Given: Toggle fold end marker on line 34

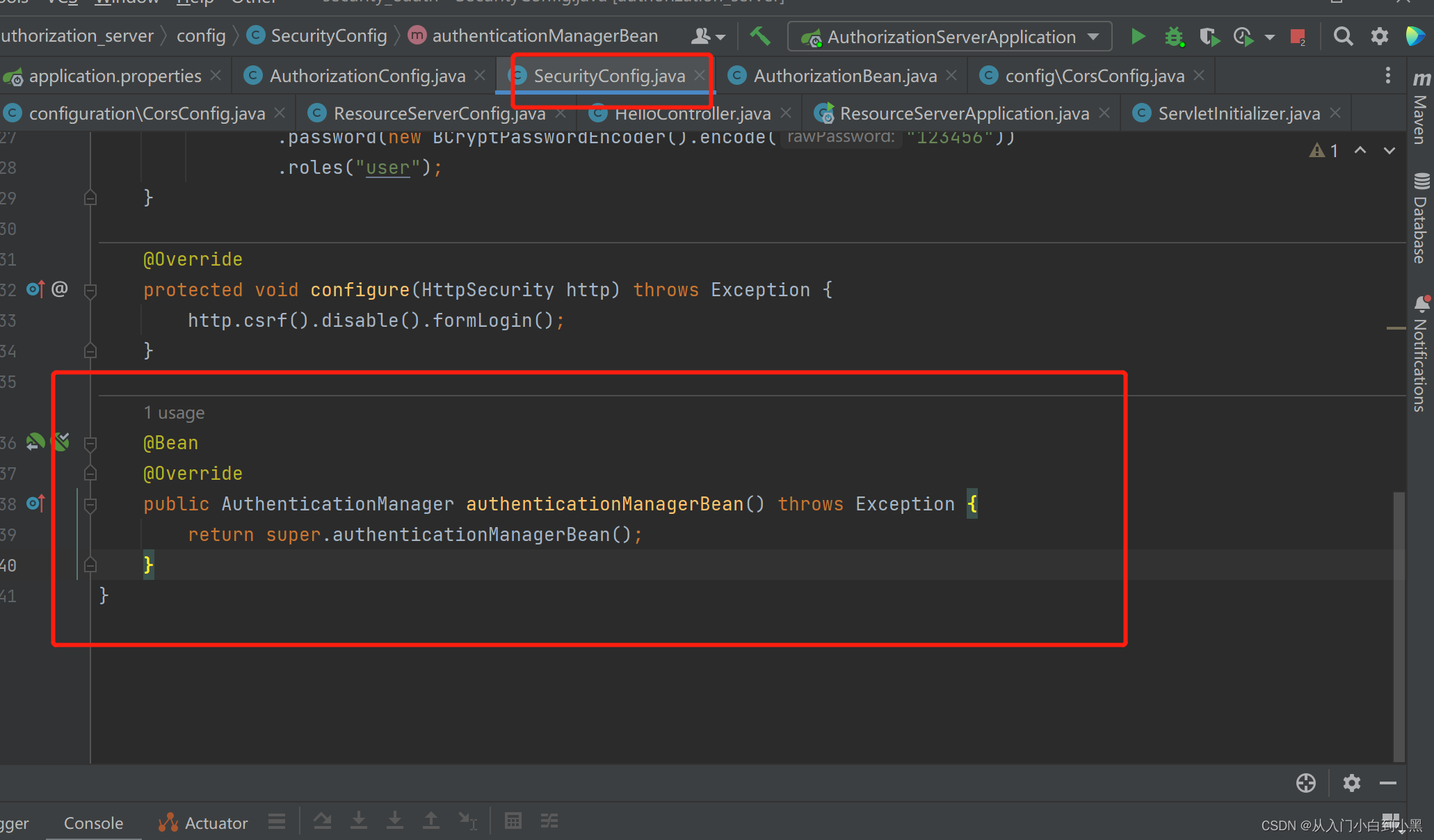Looking at the screenshot, I should [90, 350].
